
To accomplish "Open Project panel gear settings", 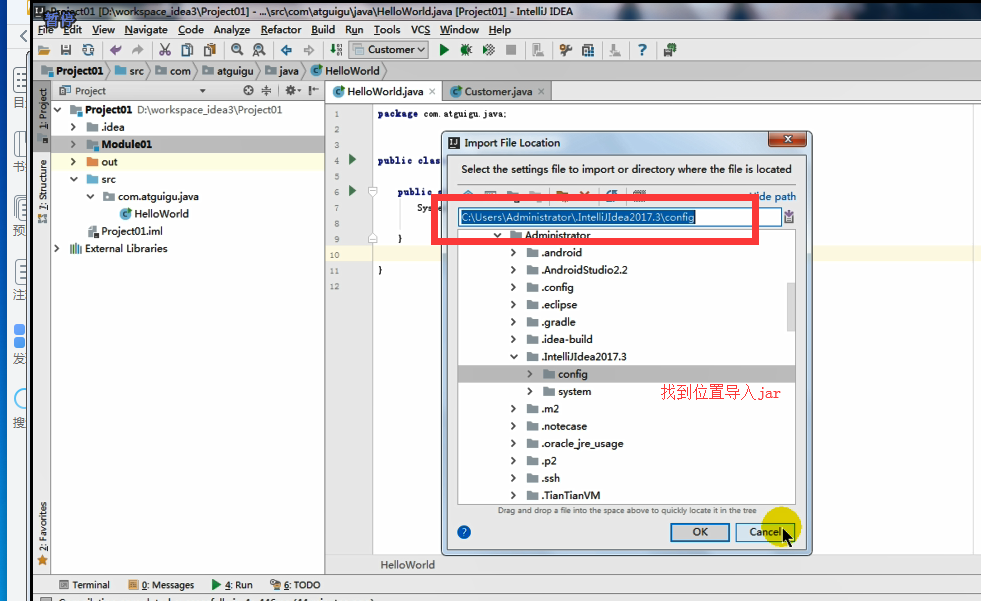I will point(292,91).
